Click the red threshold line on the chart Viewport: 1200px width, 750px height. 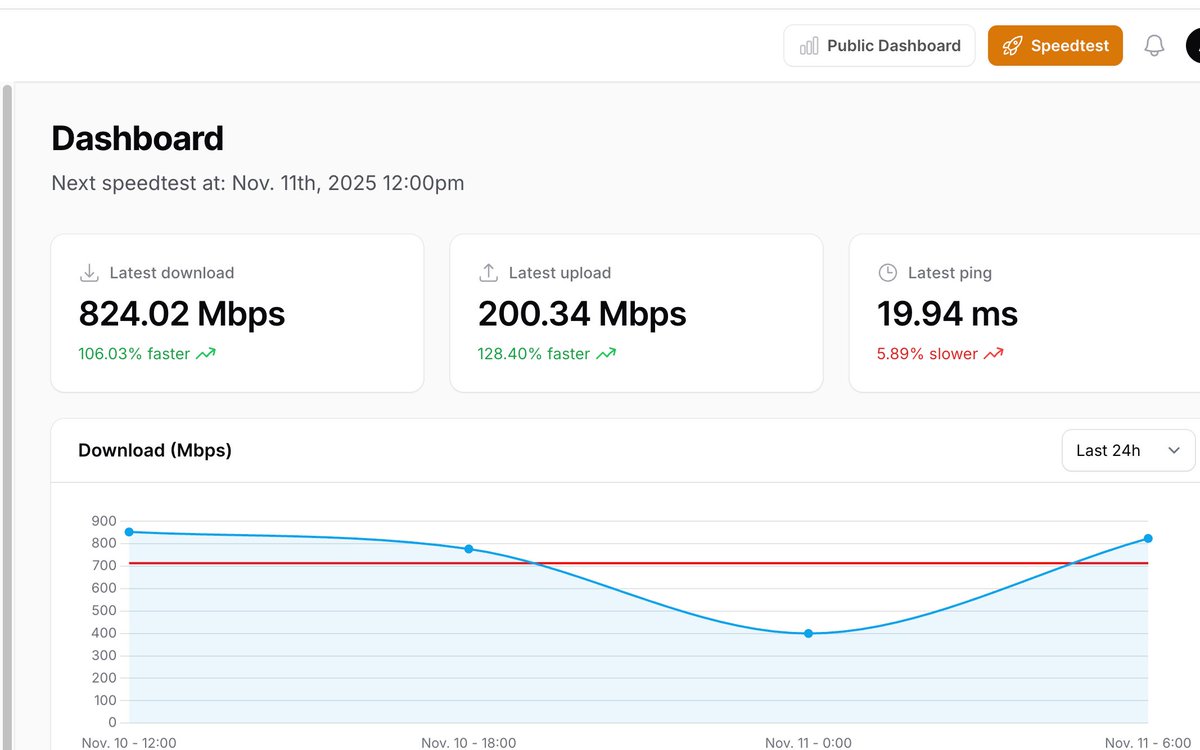click(x=600, y=562)
